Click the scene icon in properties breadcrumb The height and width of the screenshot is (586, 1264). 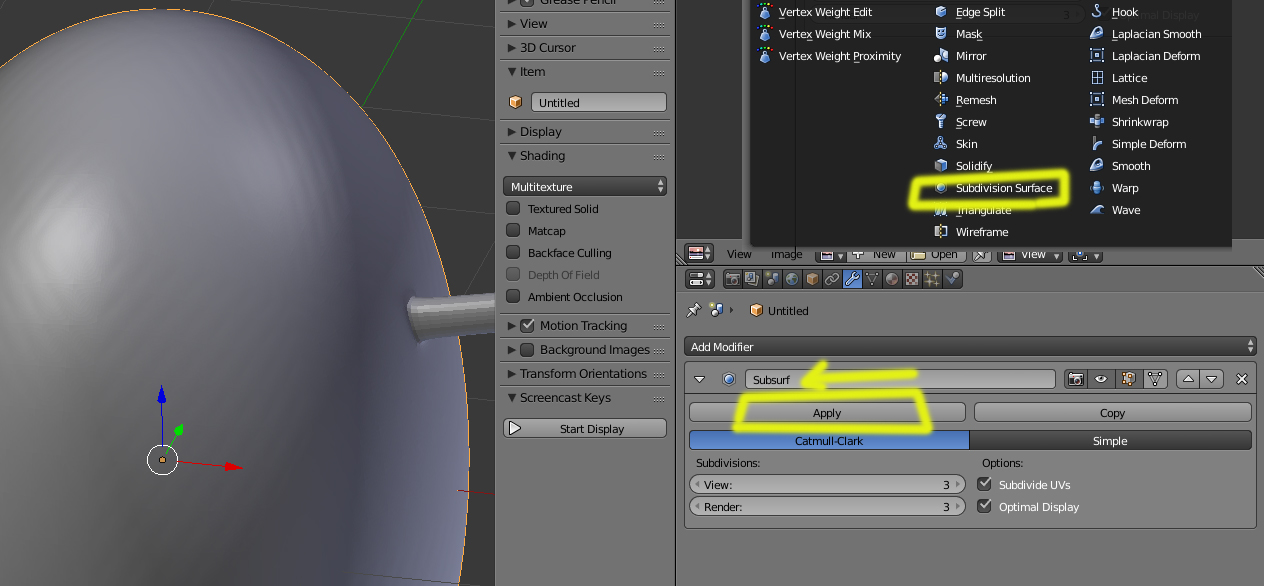716,310
